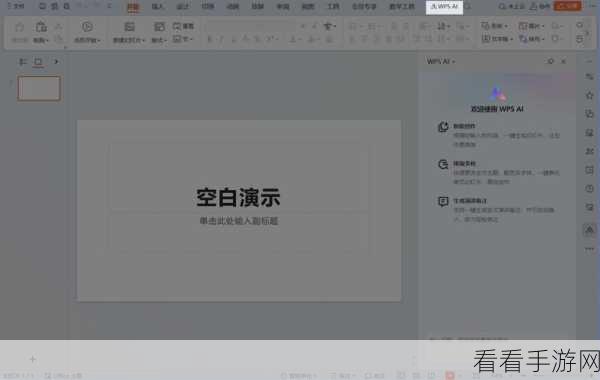Expand the 填充 fill dropdown
600x380 pixels.
coord(532,39)
